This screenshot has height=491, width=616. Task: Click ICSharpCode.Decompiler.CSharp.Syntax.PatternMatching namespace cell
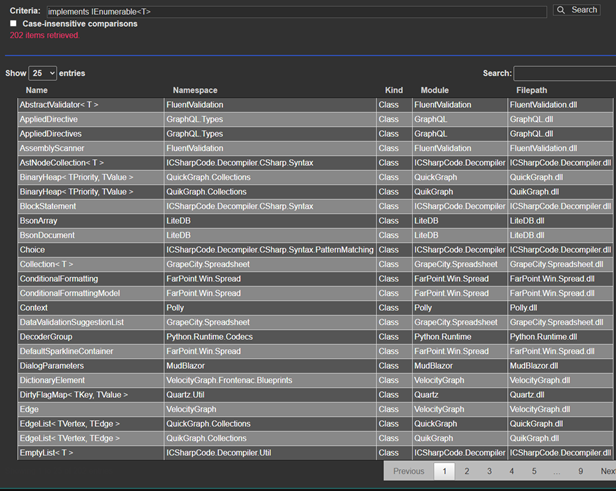[x=270, y=250]
